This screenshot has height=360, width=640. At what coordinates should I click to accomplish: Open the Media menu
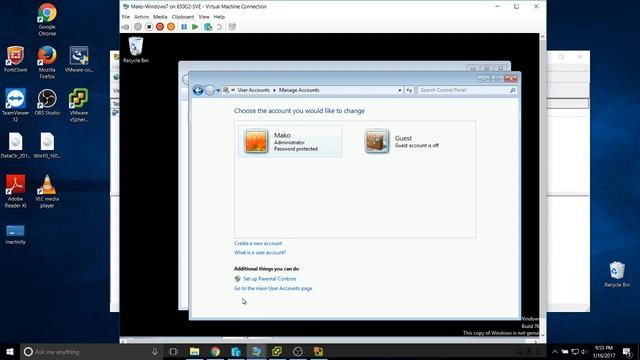click(x=160, y=17)
